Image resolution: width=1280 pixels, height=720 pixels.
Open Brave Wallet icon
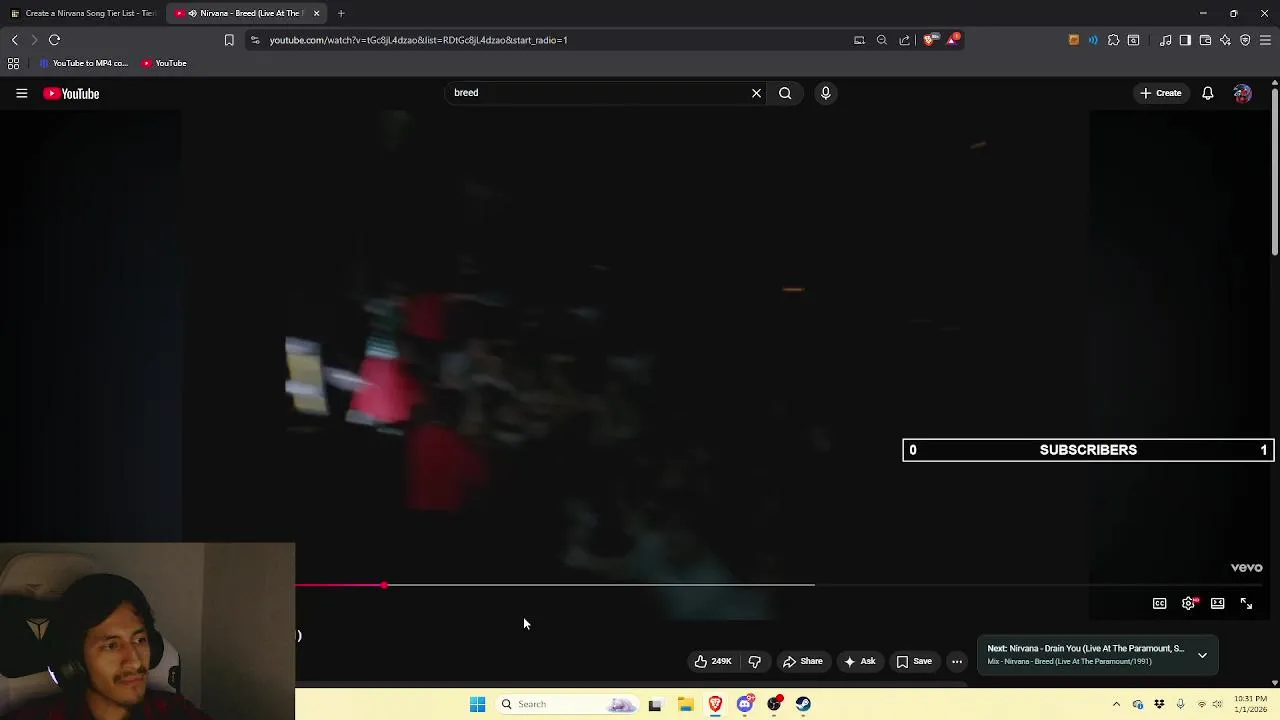tap(1205, 40)
